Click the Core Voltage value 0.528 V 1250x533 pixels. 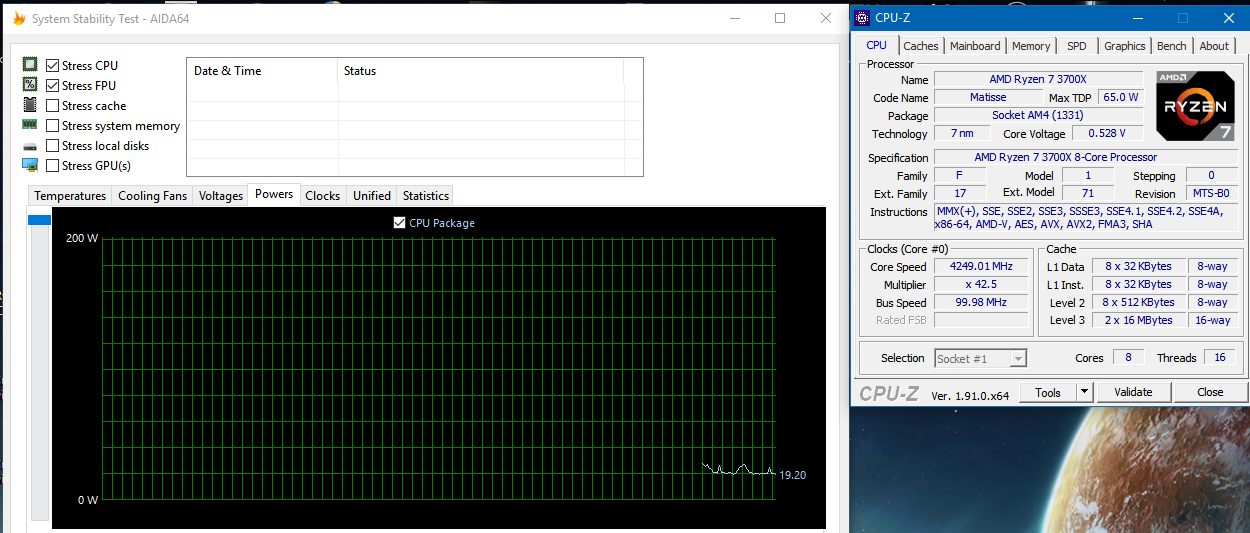(x=1107, y=133)
